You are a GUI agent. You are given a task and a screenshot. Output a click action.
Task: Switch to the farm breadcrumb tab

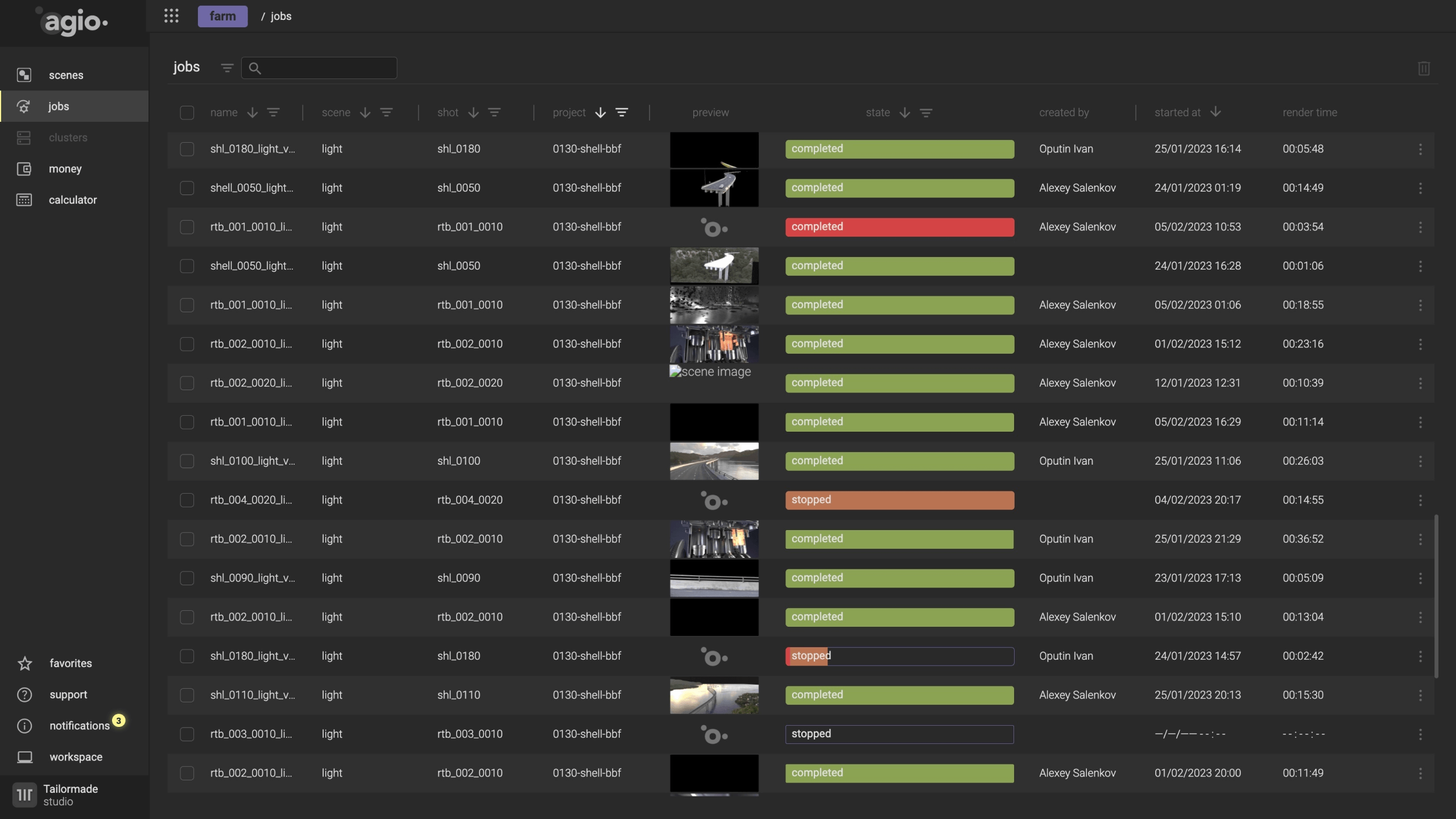click(222, 16)
